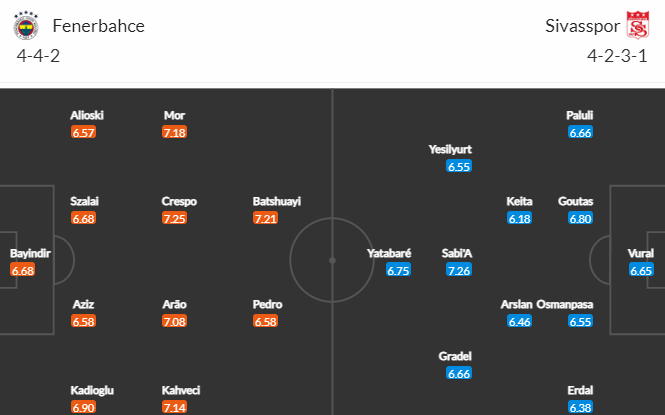
Task: Click Kahveci's 7.14 rating badge
Action: 174,407
